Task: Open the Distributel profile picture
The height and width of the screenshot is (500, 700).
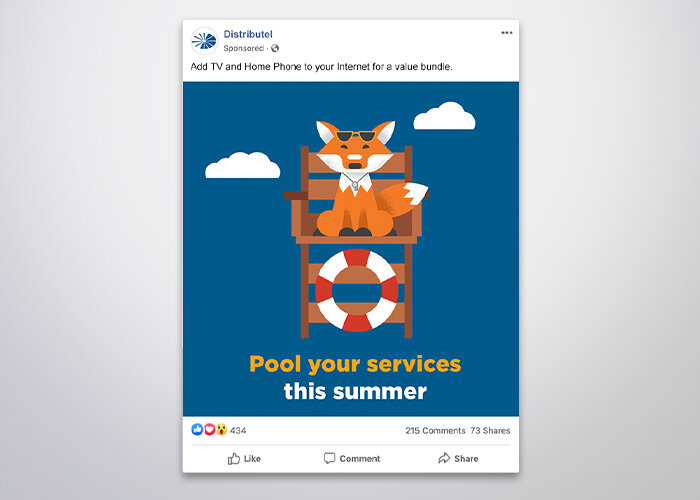Action: point(204,41)
